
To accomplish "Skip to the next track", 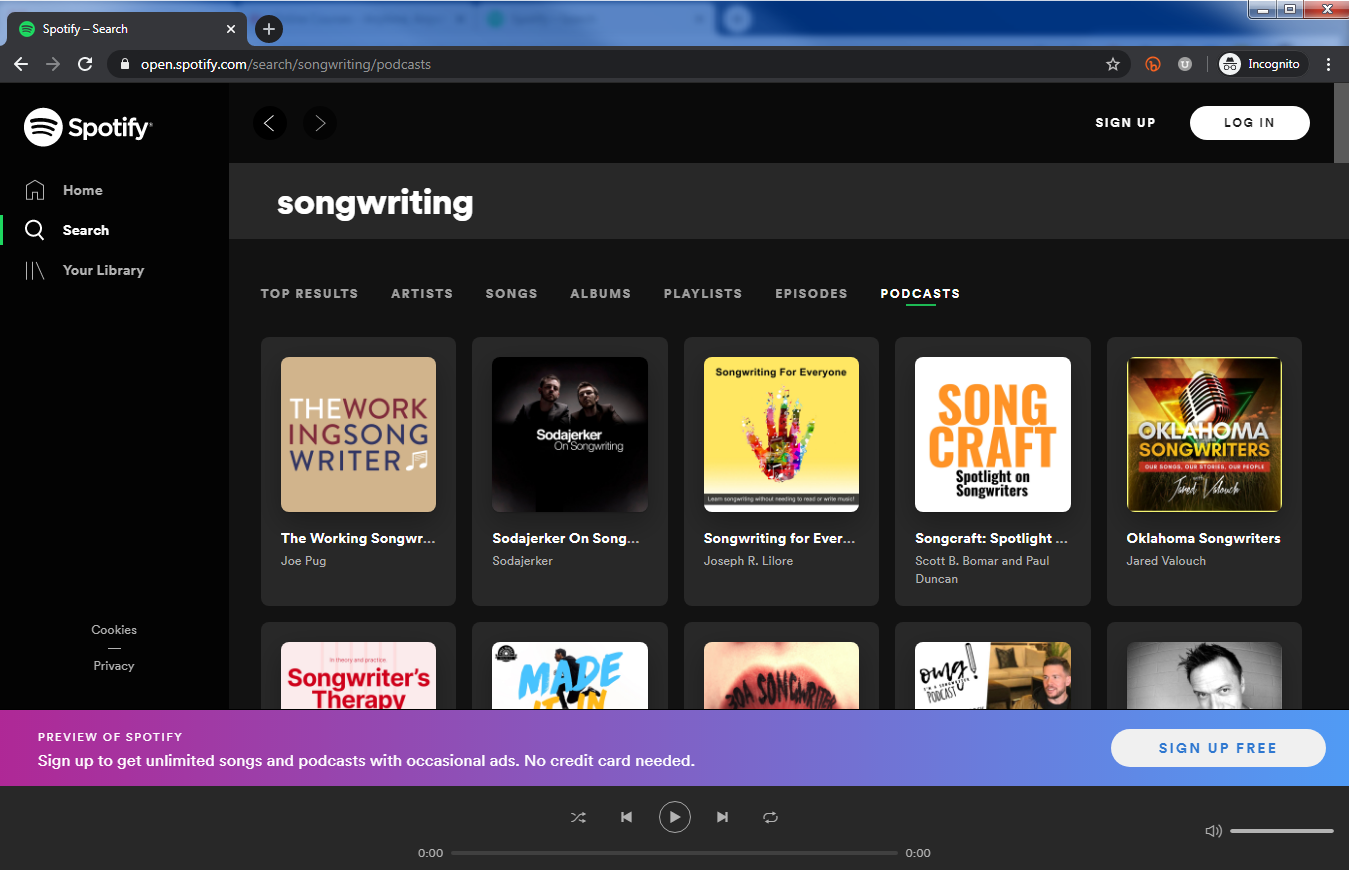I will [x=722, y=817].
